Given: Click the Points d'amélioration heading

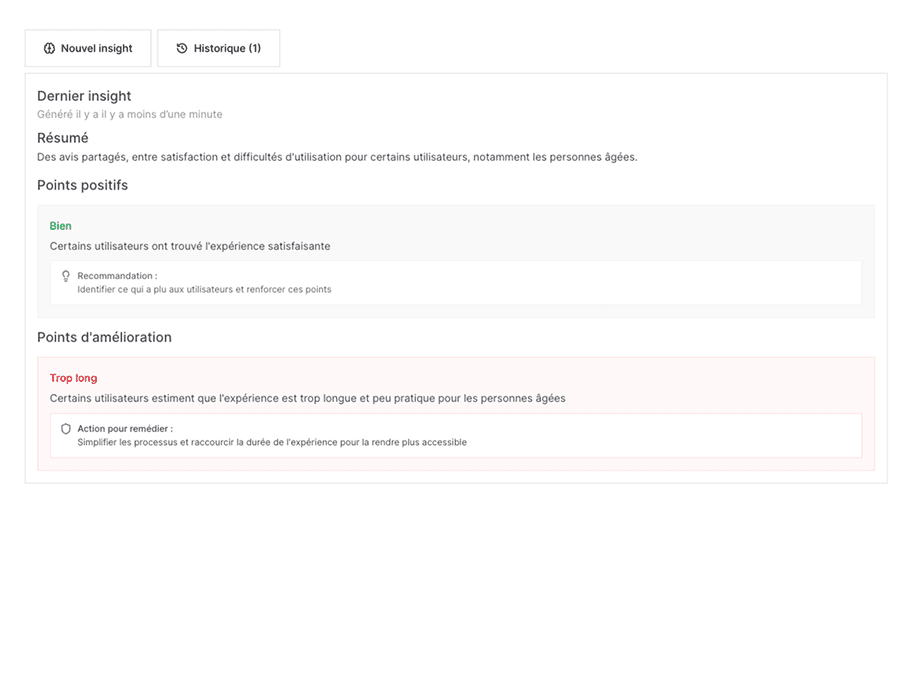Looking at the screenshot, I should (x=104, y=337).
